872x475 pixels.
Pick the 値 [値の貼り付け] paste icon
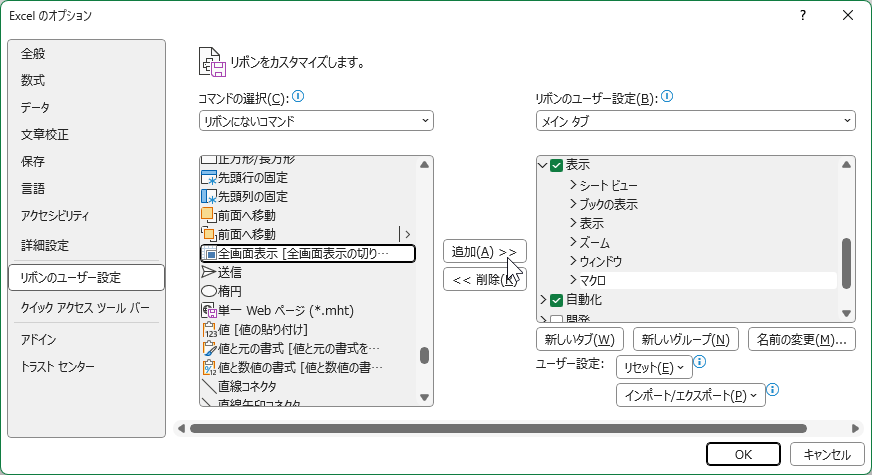pyautogui.click(x=209, y=329)
